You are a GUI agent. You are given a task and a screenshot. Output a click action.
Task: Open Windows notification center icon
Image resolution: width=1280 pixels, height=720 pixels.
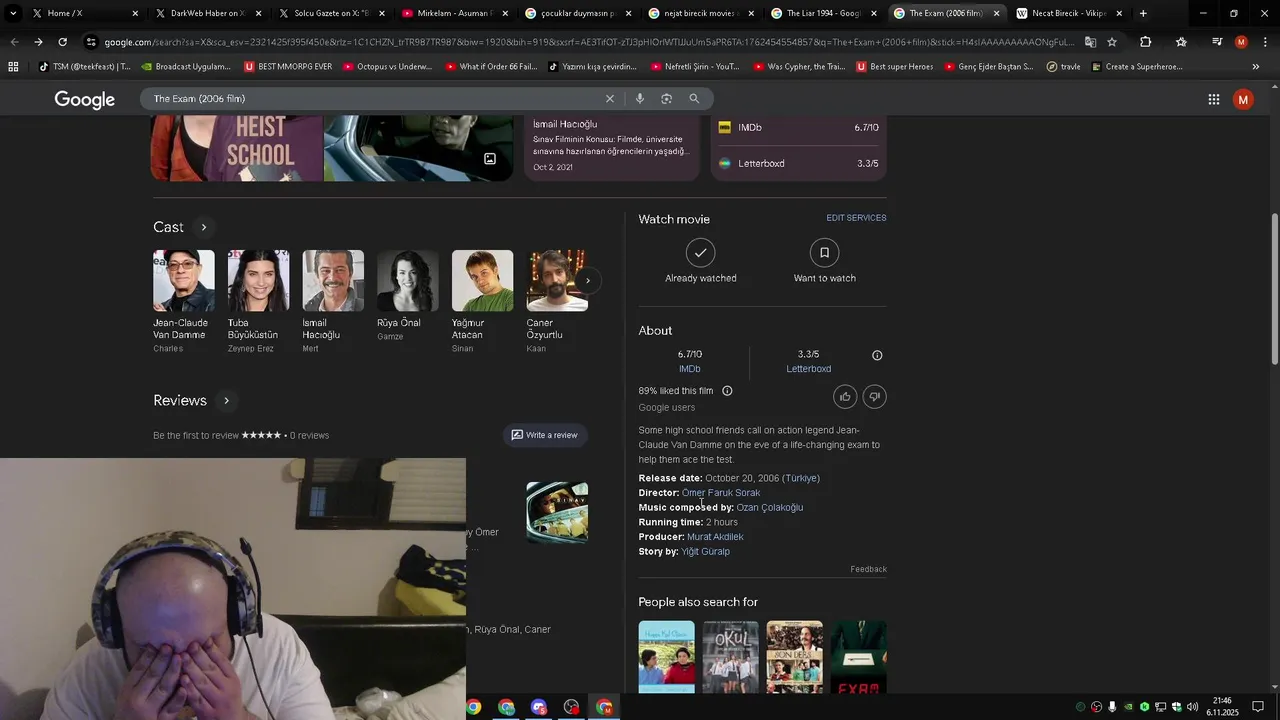coord(1258,707)
